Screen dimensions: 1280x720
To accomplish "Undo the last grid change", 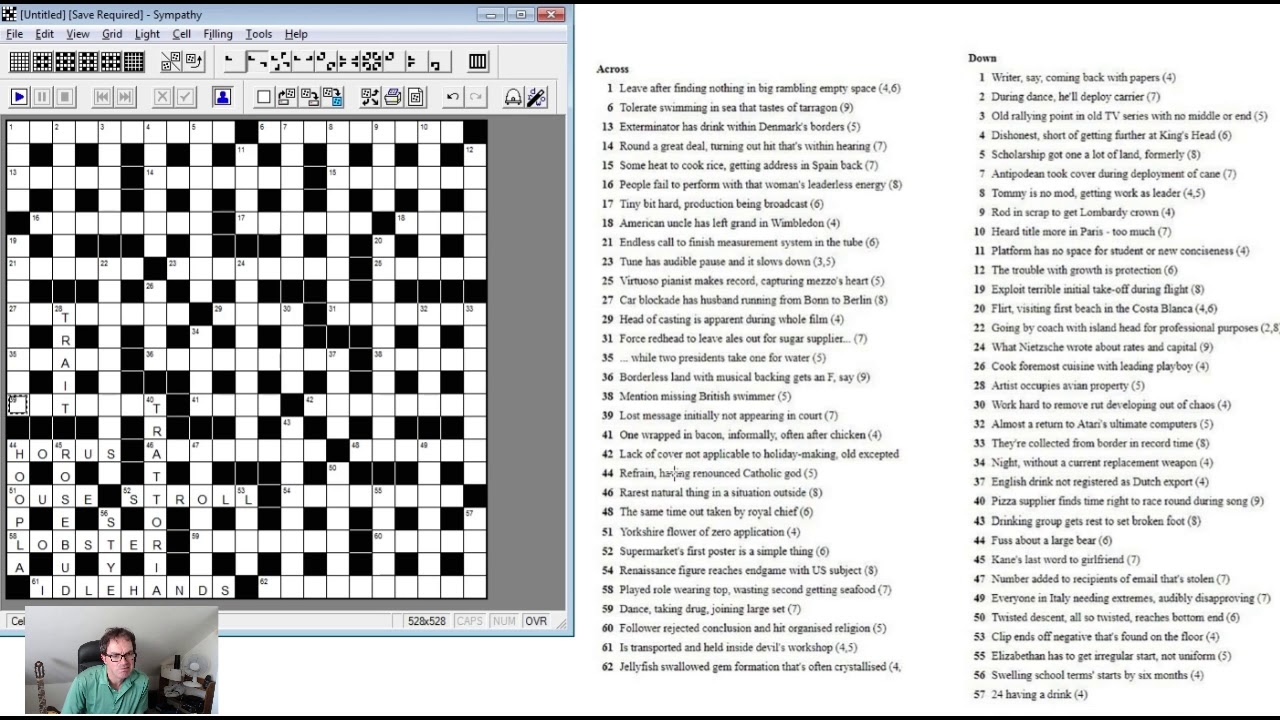I will pyautogui.click(x=451, y=96).
